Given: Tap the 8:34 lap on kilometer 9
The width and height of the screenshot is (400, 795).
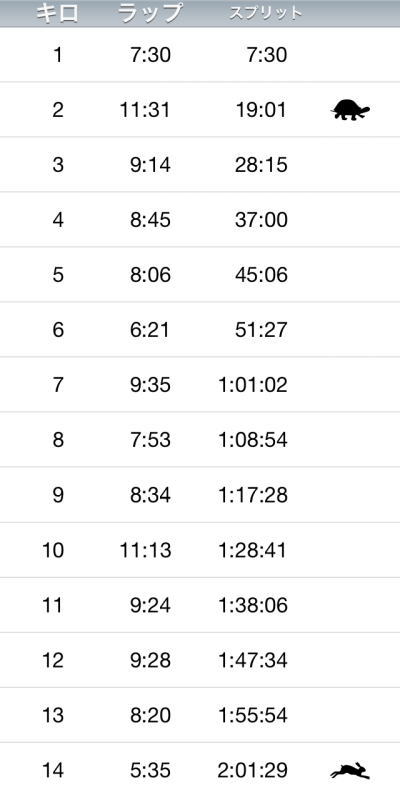Looking at the screenshot, I should (150, 495).
